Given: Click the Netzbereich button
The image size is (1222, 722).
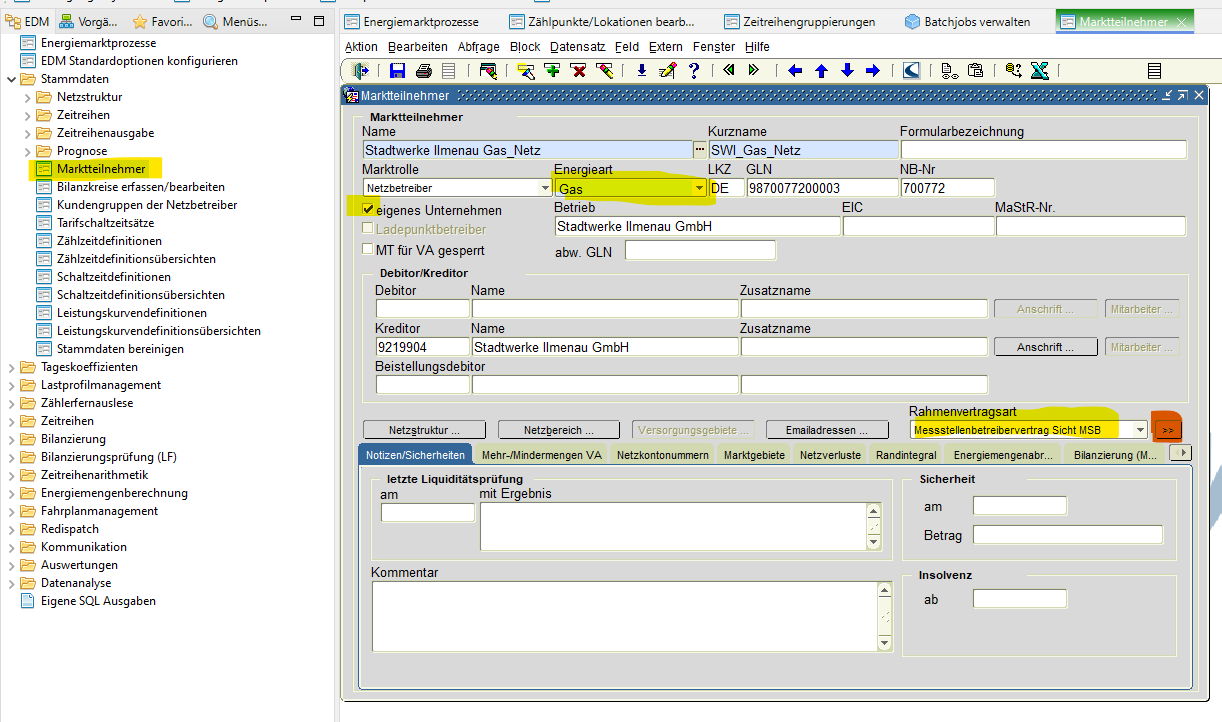Looking at the screenshot, I should click(x=559, y=430).
